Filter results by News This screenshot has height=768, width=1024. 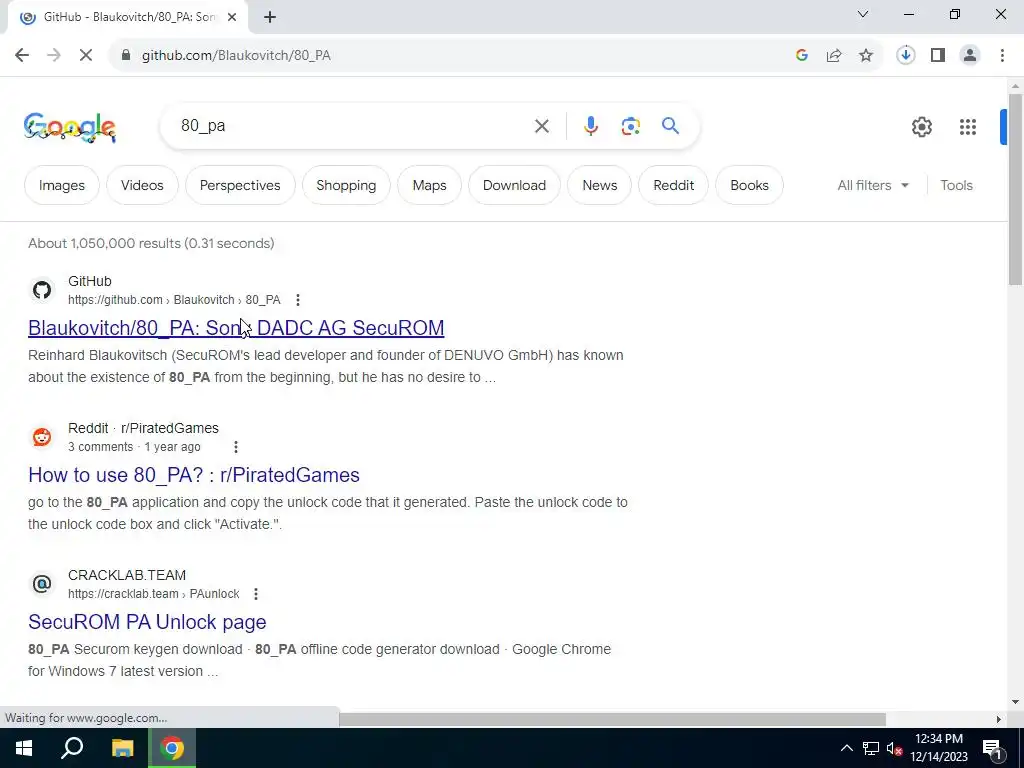600,185
